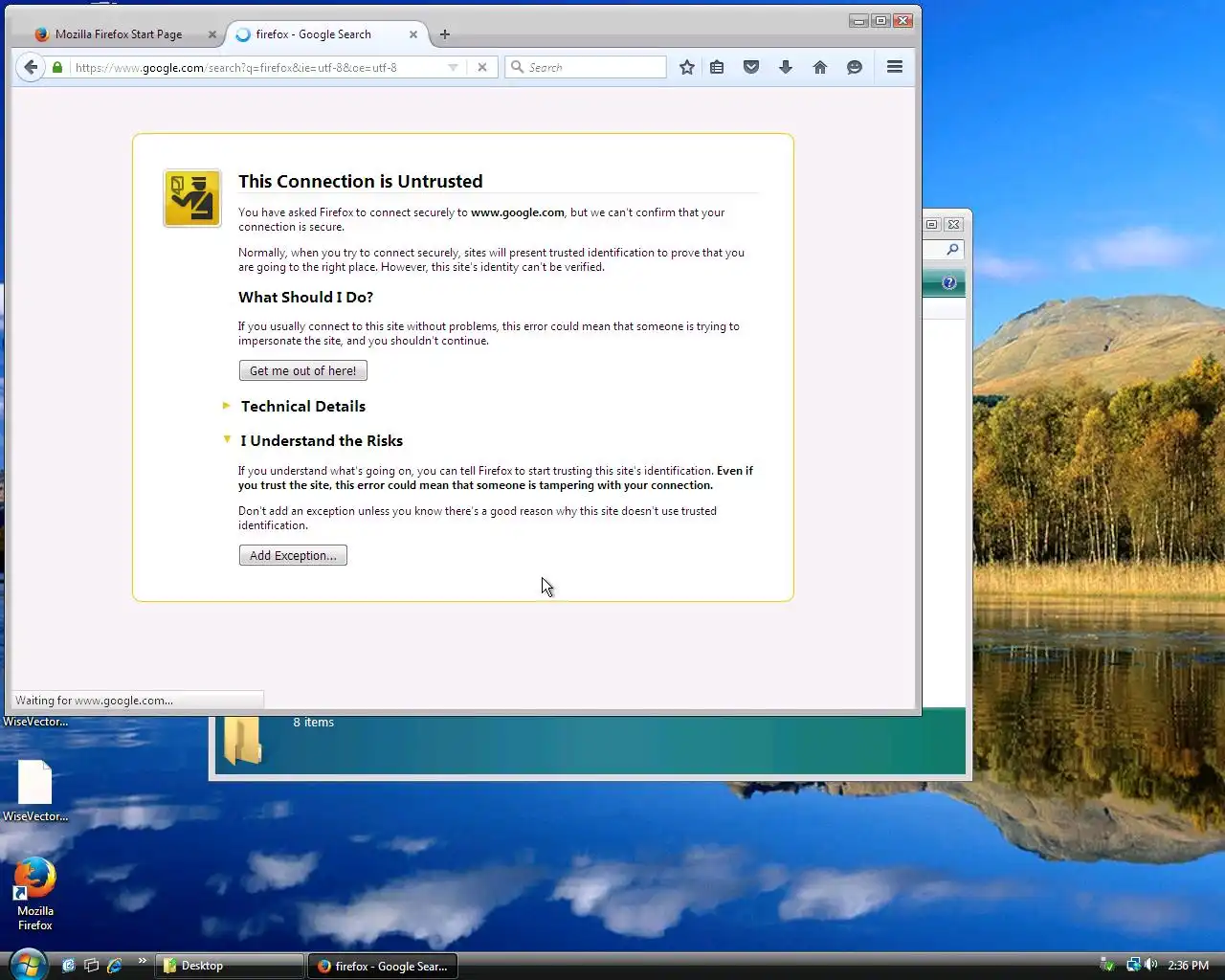Click the firefox - Google Sear... taskbar button
Image resolution: width=1225 pixels, height=980 pixels.
pyautogui.click(x=383, y=966)
